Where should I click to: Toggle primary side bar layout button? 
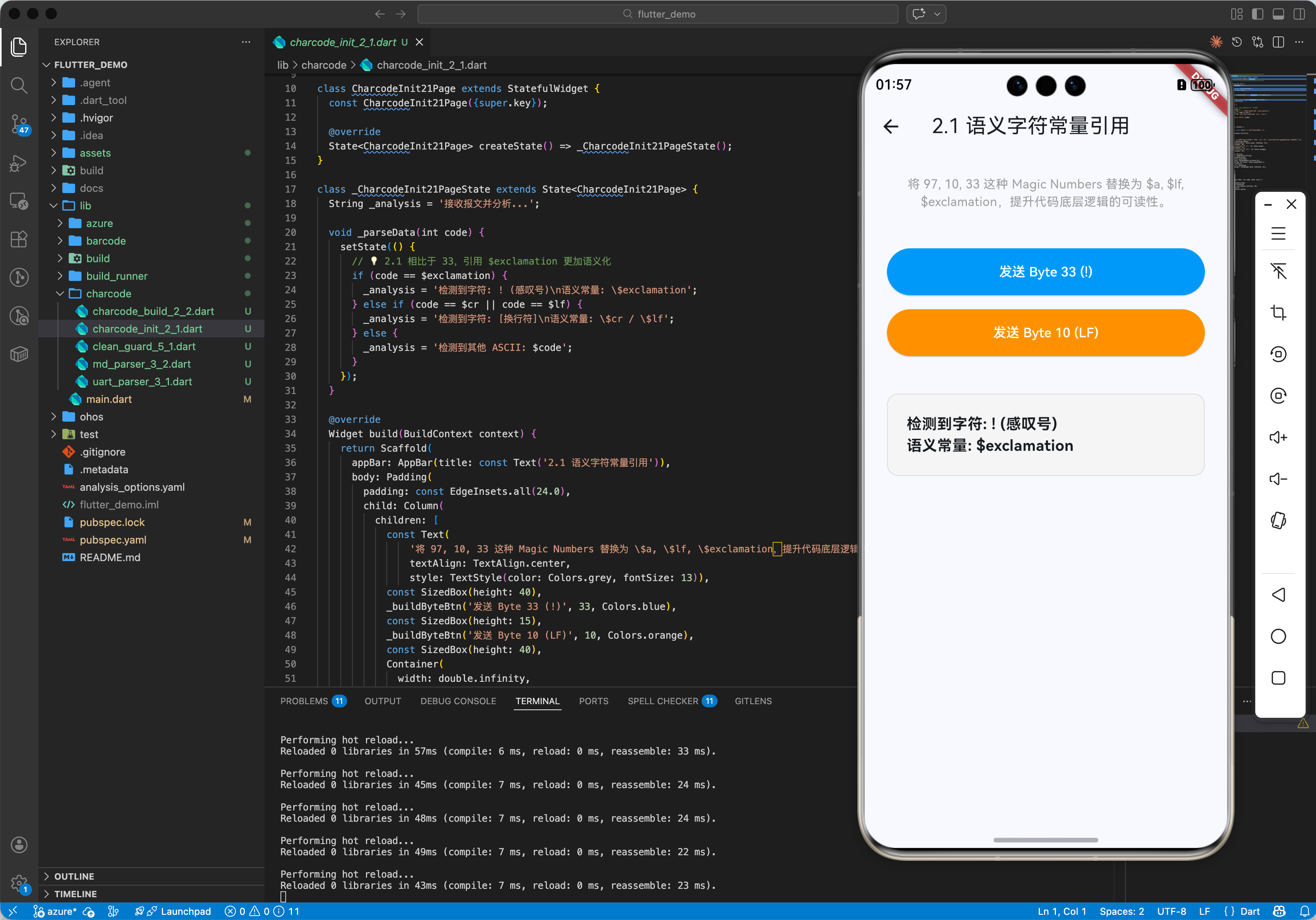pos(1258,14)
